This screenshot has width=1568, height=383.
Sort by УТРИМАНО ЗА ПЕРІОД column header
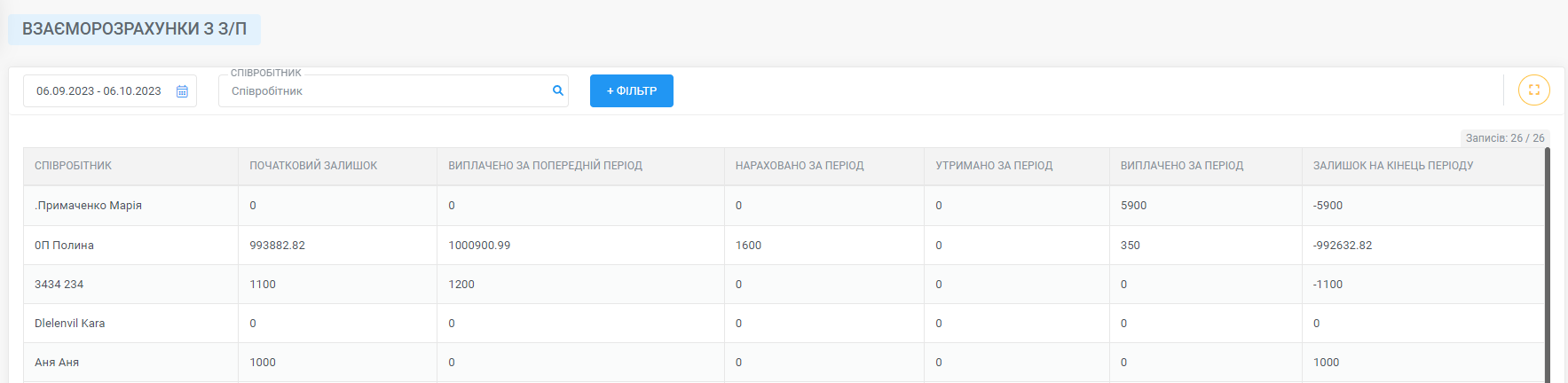(x=994, y=166)
